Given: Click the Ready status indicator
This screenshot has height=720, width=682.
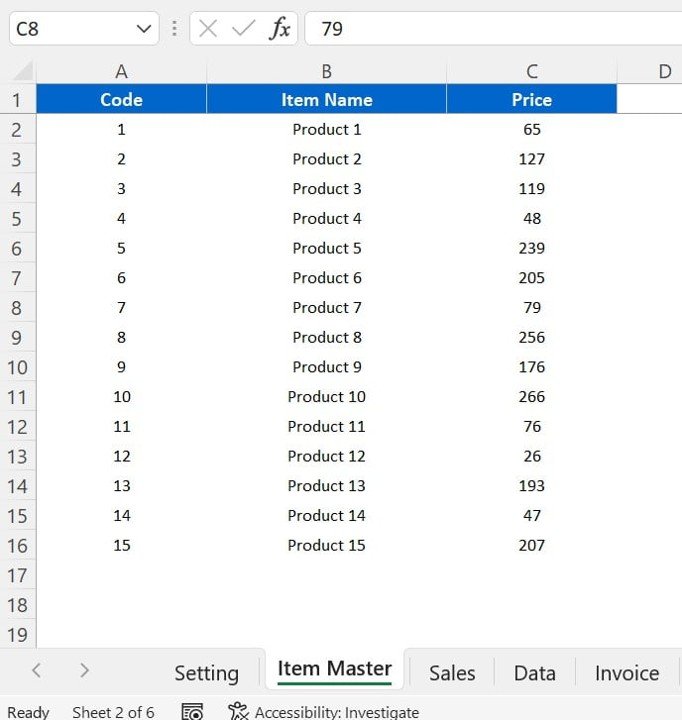Looking at the screenshot, I should [x=28, y=712].
